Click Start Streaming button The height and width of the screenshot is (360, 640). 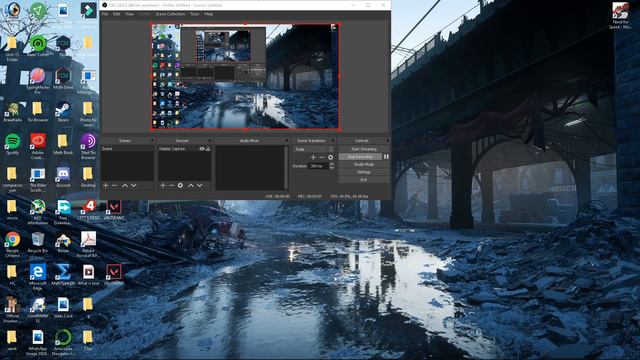coord(364,149)
